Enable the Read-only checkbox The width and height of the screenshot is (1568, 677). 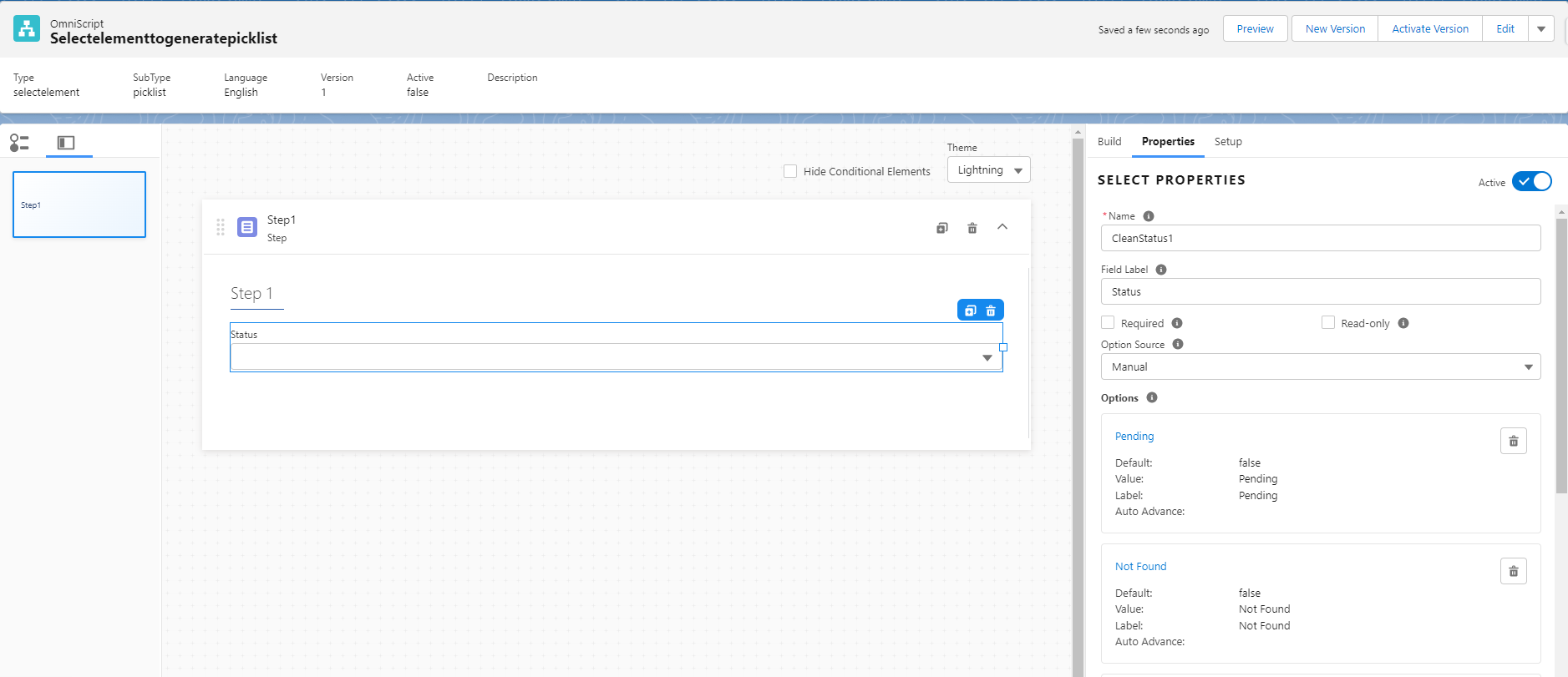(1327, 323)
